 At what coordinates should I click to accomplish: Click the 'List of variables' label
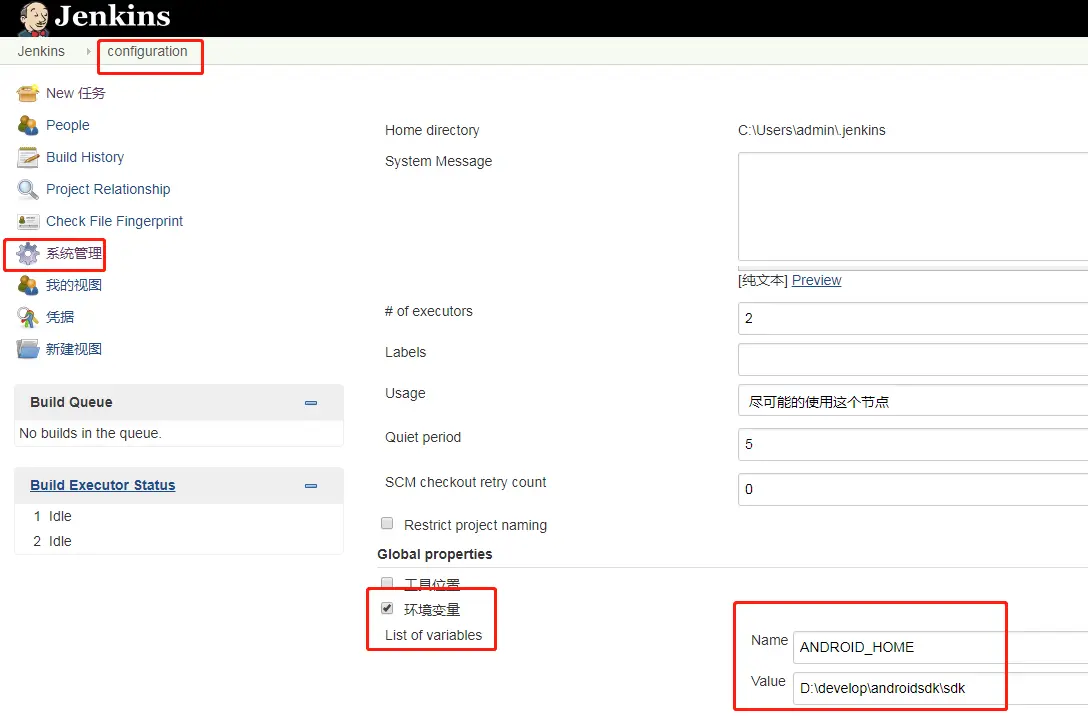tap(434, 635)
